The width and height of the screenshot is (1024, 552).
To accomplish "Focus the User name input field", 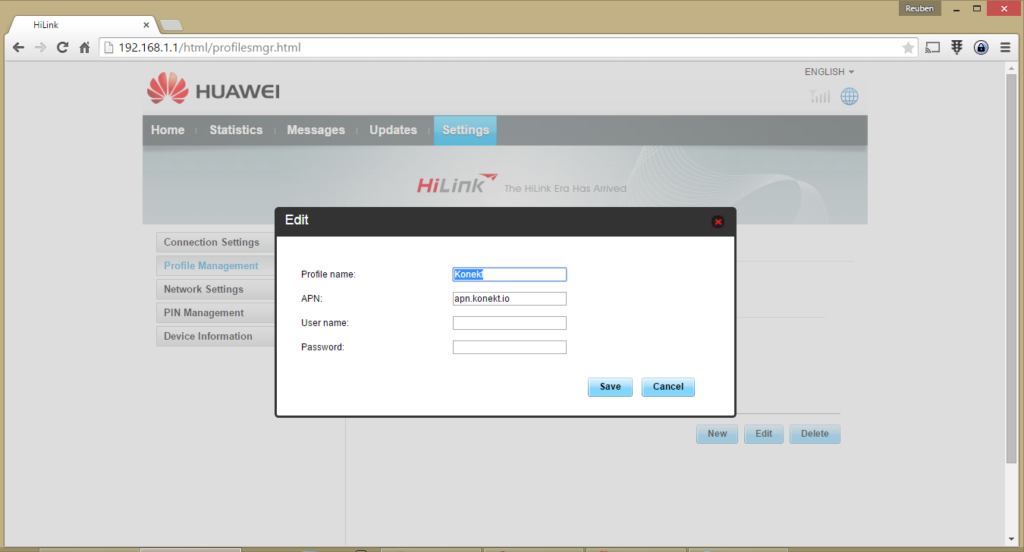I will click(509, 323).
